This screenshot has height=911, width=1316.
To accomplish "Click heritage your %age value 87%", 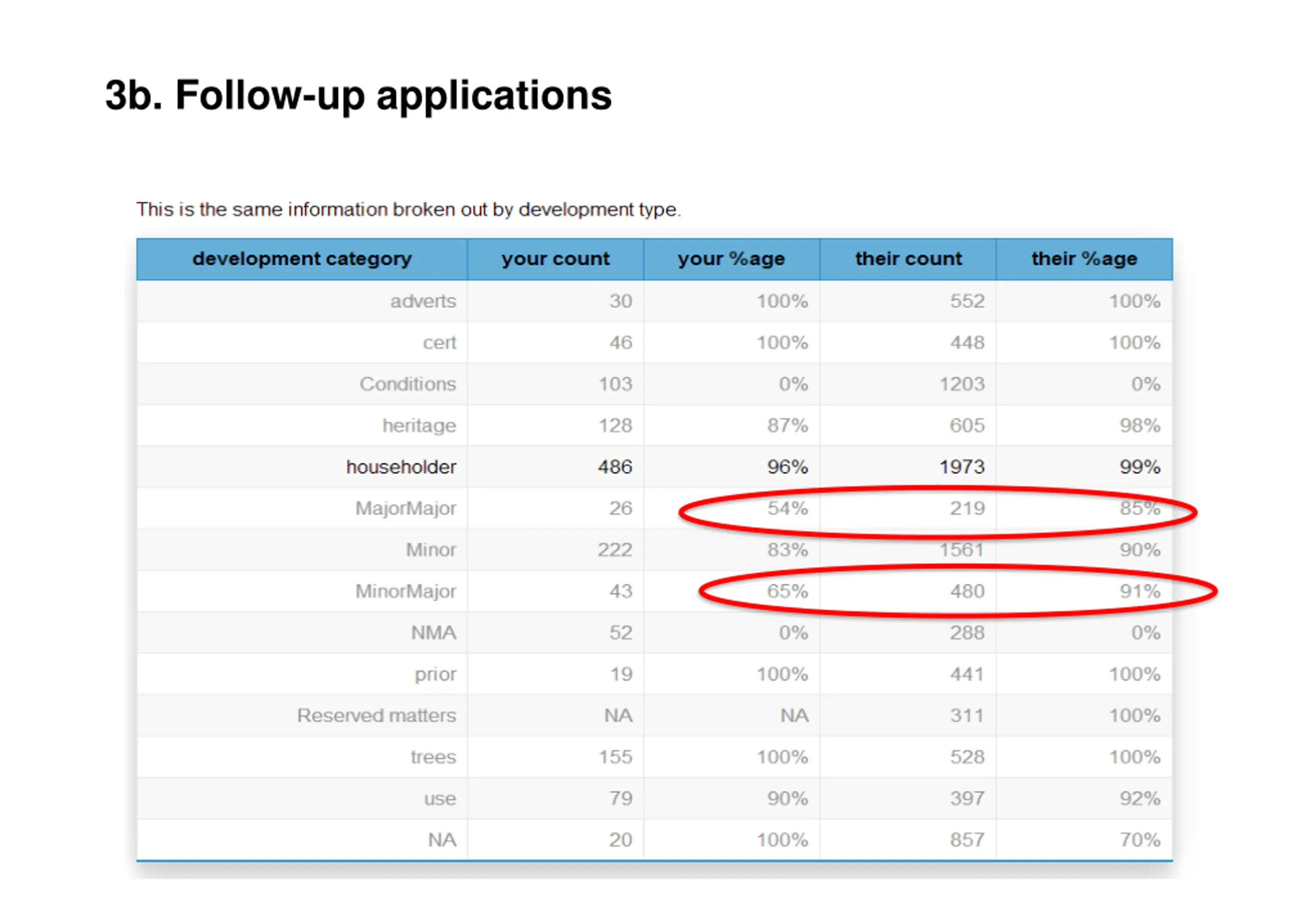I will pyautogui.click(x=787, y=425).
